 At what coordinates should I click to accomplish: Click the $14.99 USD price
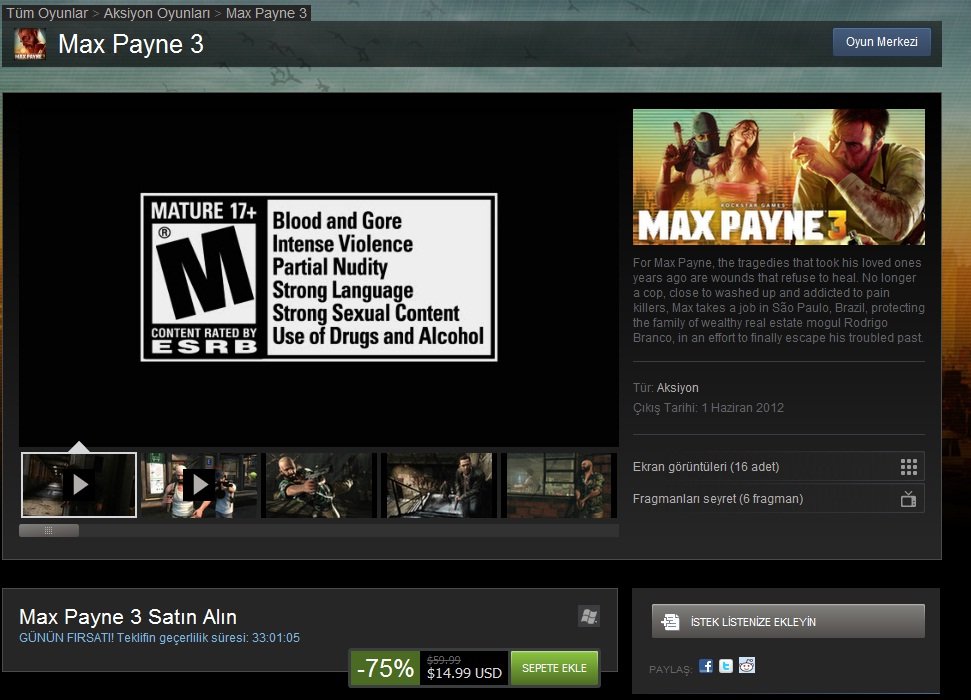[x=464, y=673]
